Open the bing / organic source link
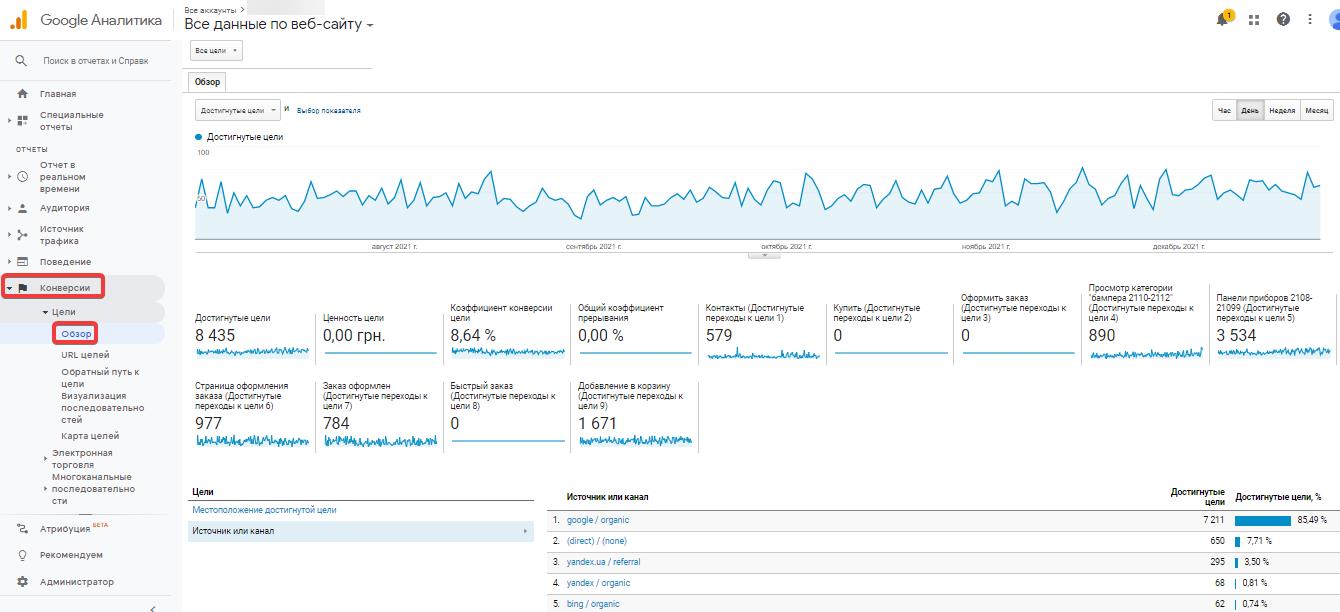Screen dimensions: 1340x612 click(x=593, y=604)
